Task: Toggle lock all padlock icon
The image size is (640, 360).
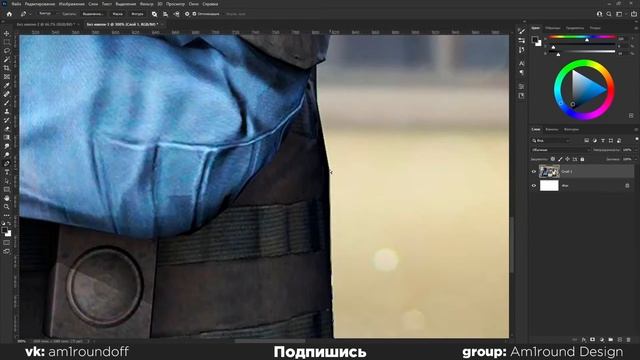Action: click(582, 159)
